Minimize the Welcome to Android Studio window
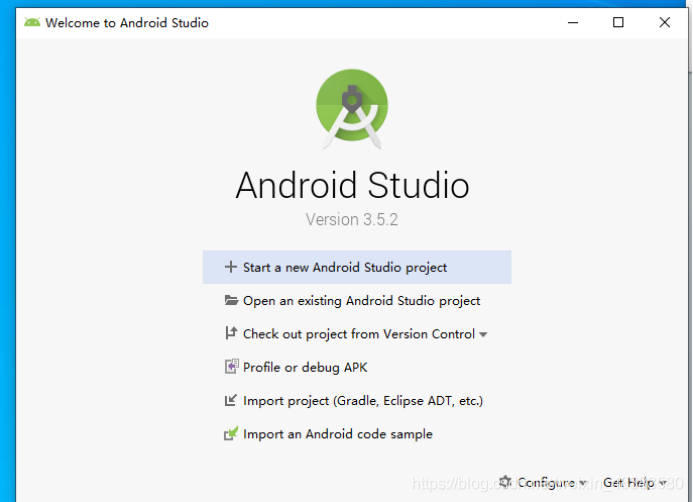 [573, 22]
